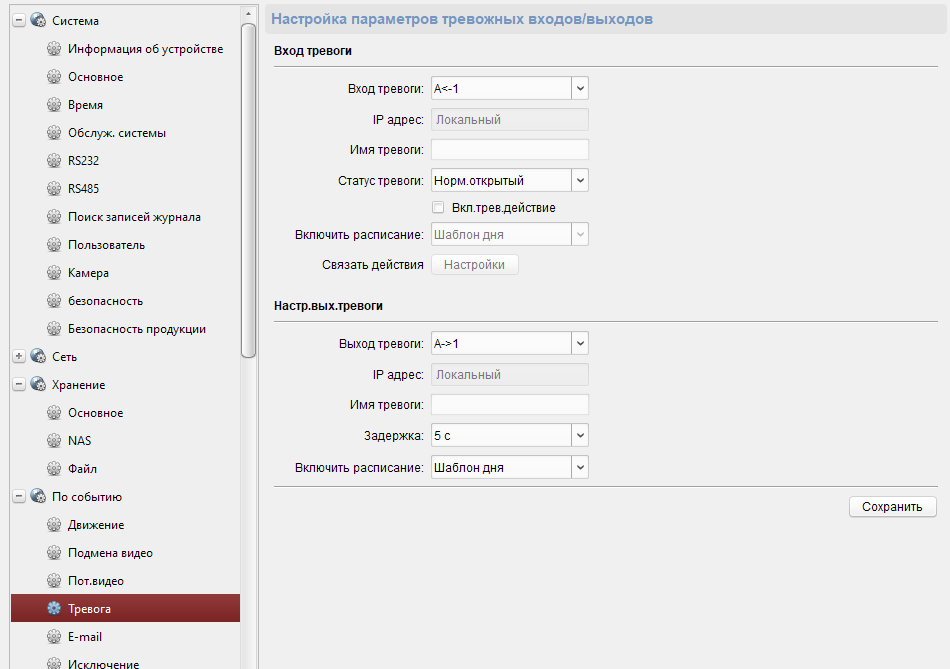The width and height of the screenshot is (950, 669).
Task: Click the globe icon next to Сеть
Action: coord(38,357)
